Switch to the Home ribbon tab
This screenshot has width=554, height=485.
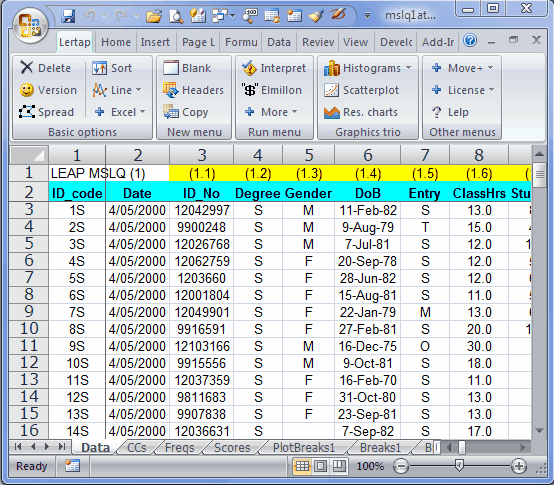pos(116,42)
